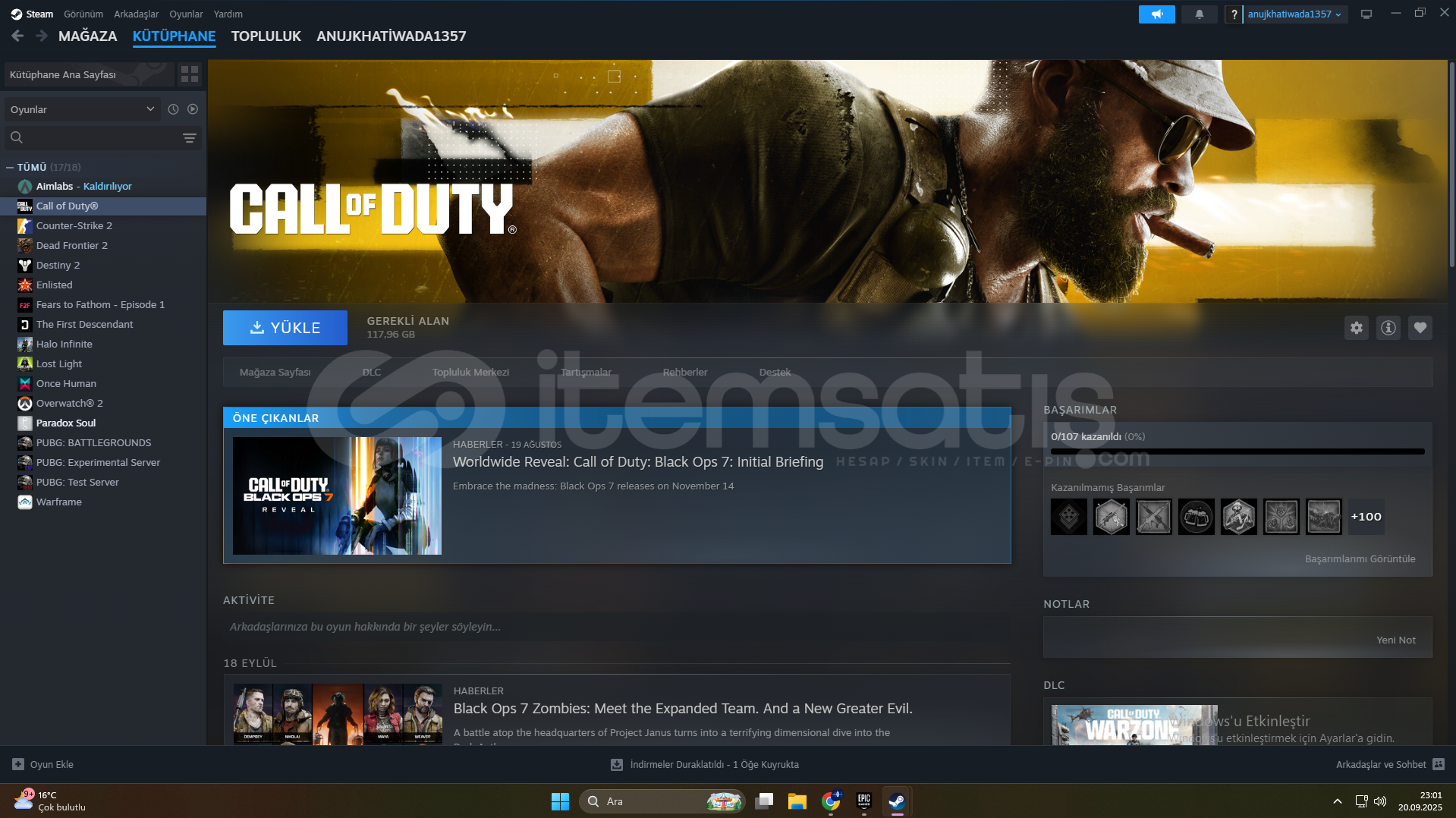Viewport: 1456px width, 818px height.
Task: Open Rehberler link
Action: 685,372
